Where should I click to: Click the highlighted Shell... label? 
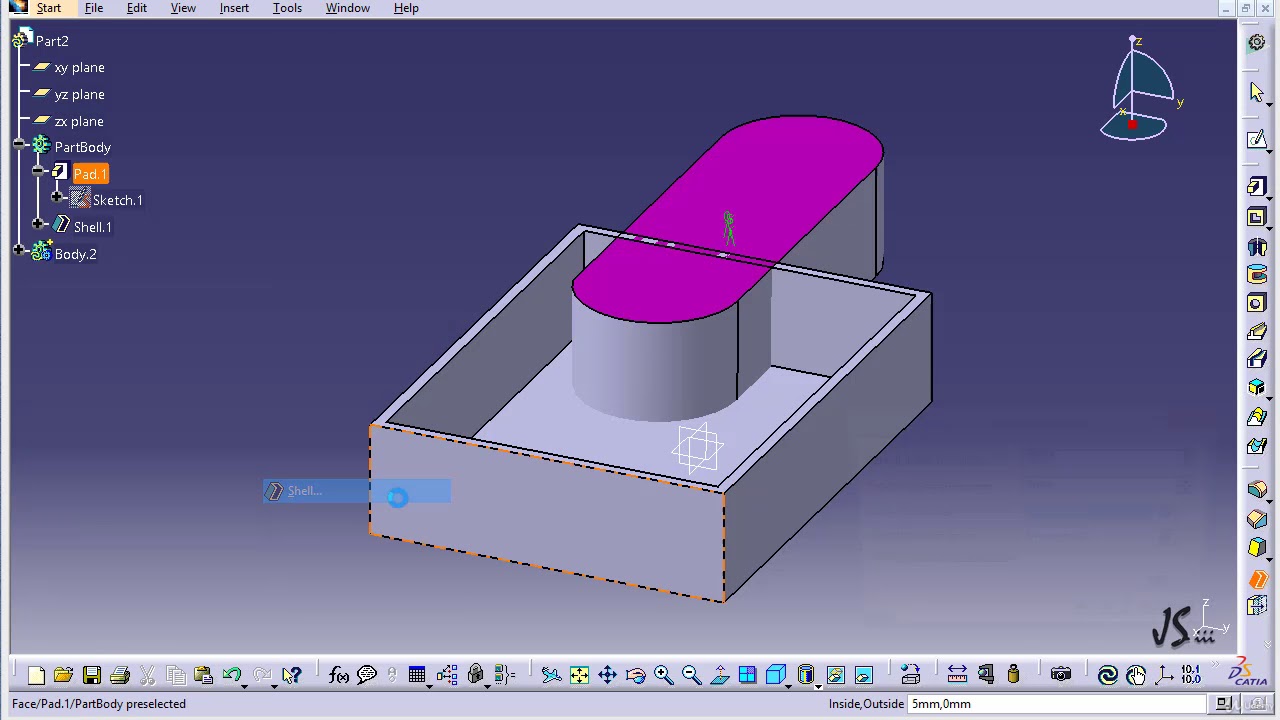click(x=304, y=491)
